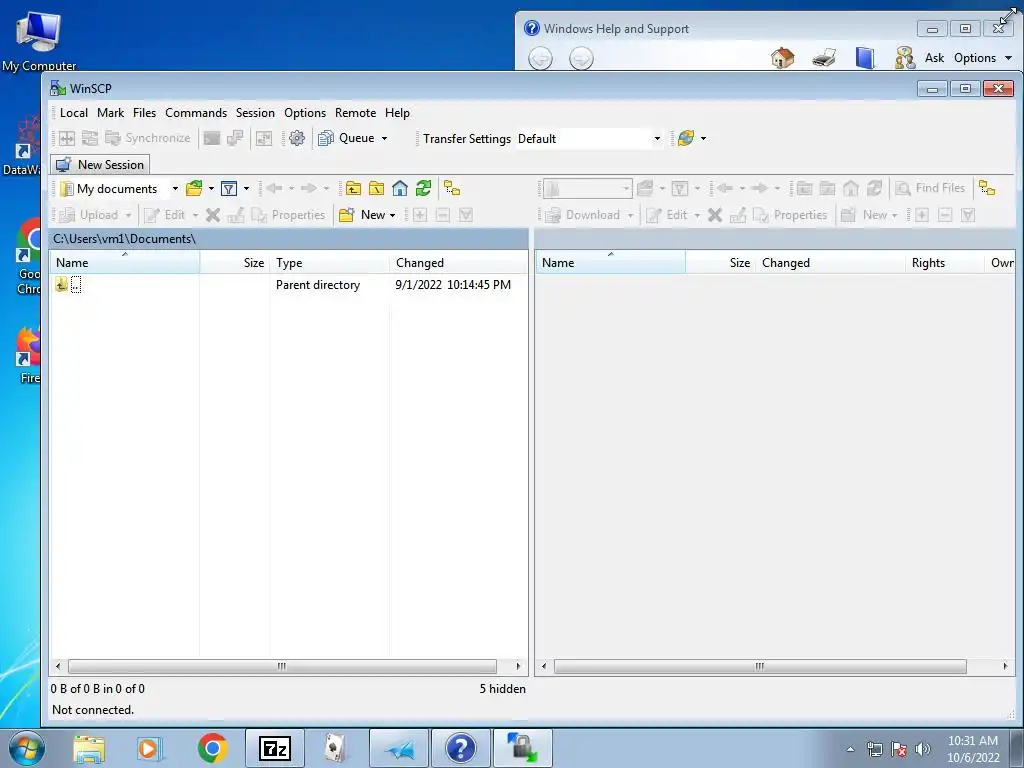Open the Solitaire cards taskbar icon
This screenshot has height=768, width=1024.
(x=336, y=748)
